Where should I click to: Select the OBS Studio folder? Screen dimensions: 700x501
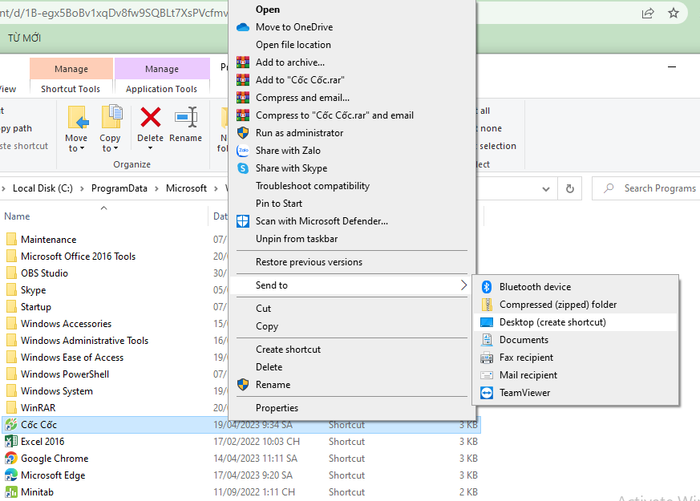tap(38, 273)
